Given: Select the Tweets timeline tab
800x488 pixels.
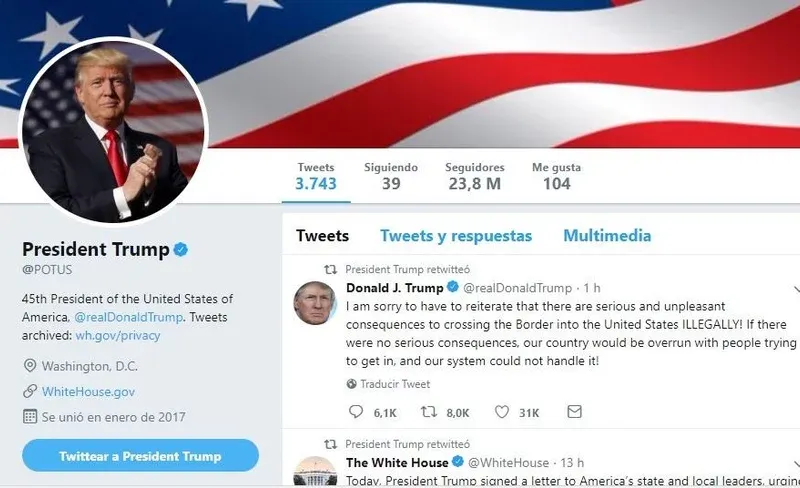Looking at the screenshot, I should point(322,236).
